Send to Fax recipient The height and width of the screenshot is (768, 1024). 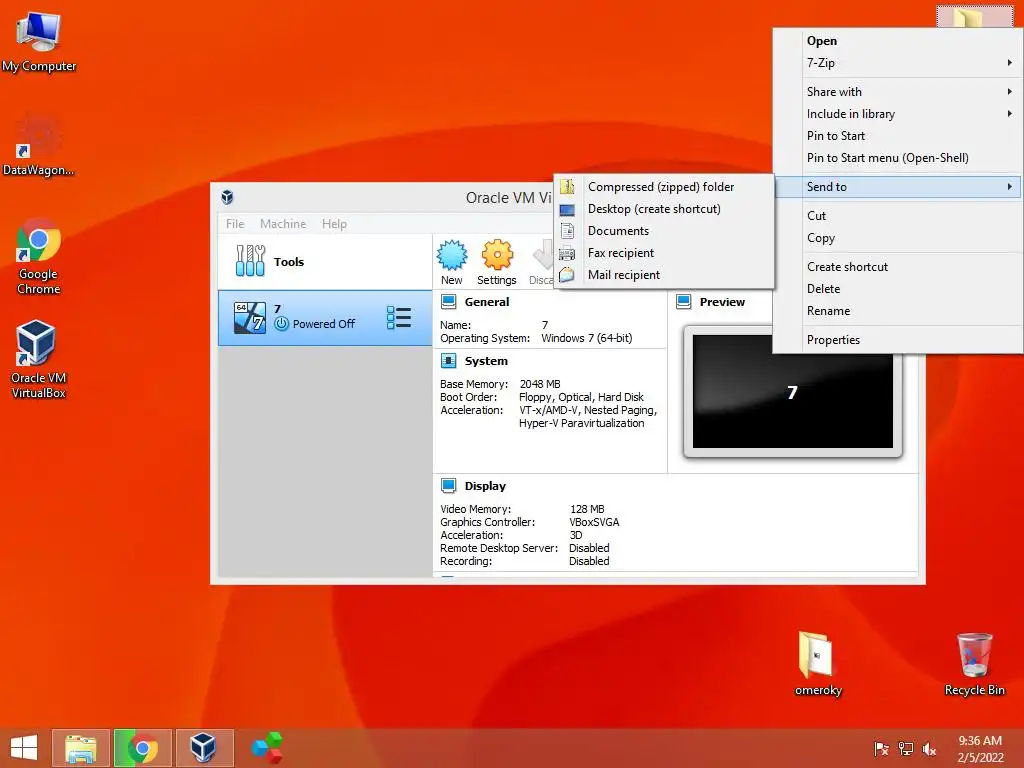pos(664,253)
